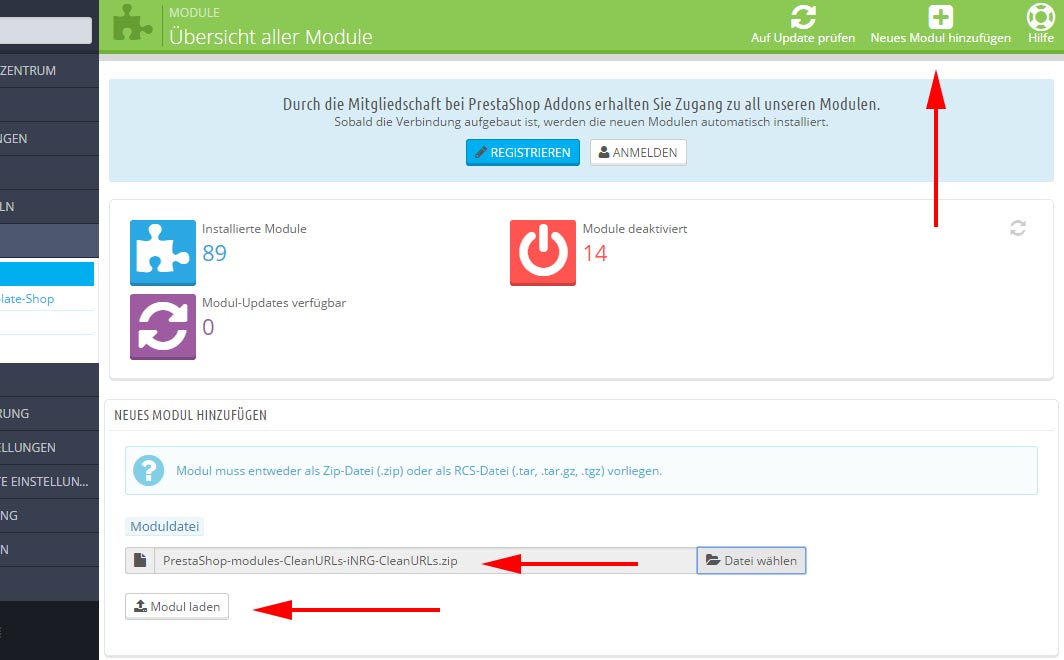Click the green puzzle module icon
Screen dimensions: 1064x660
(132, 23)
